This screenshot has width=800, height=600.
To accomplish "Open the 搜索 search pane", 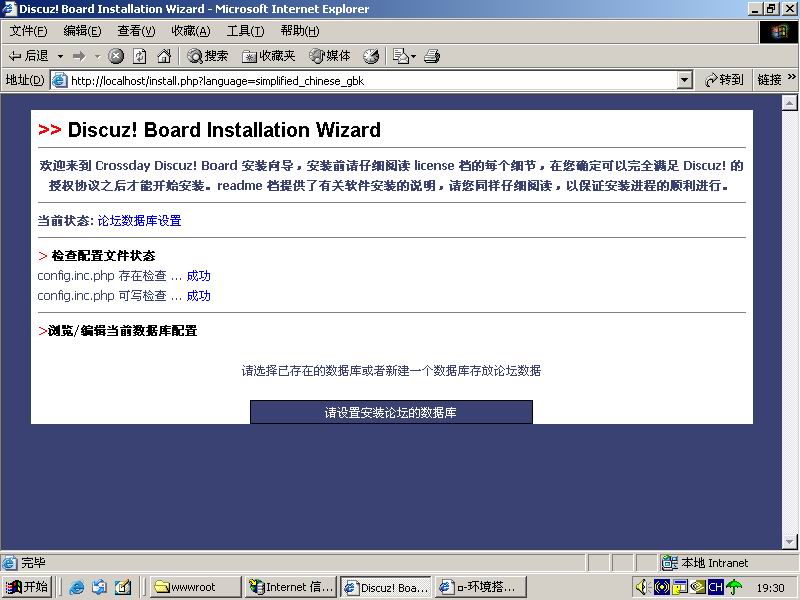I will click(207, 56).
